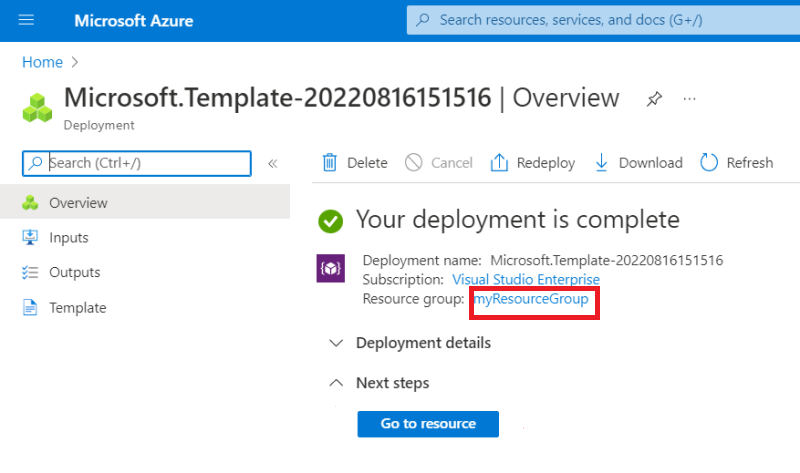800x473 pixels.
Task: Click the purple template braces icon
Action: tap(331, 270)
